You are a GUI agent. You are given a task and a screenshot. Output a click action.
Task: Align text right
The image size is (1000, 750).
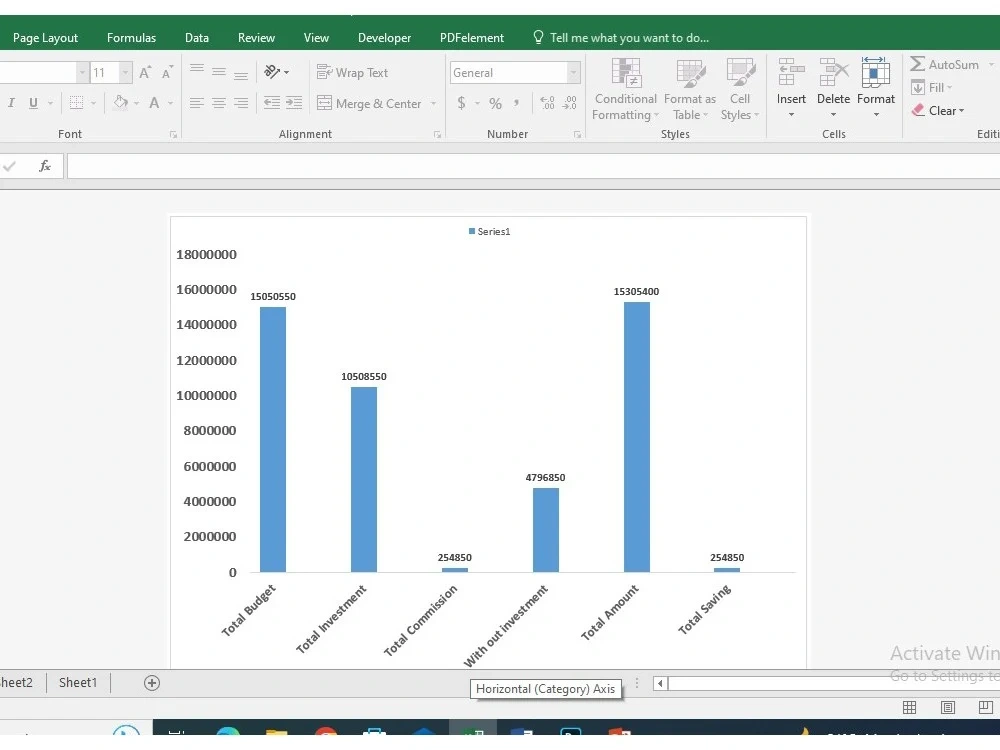(240, 103)
